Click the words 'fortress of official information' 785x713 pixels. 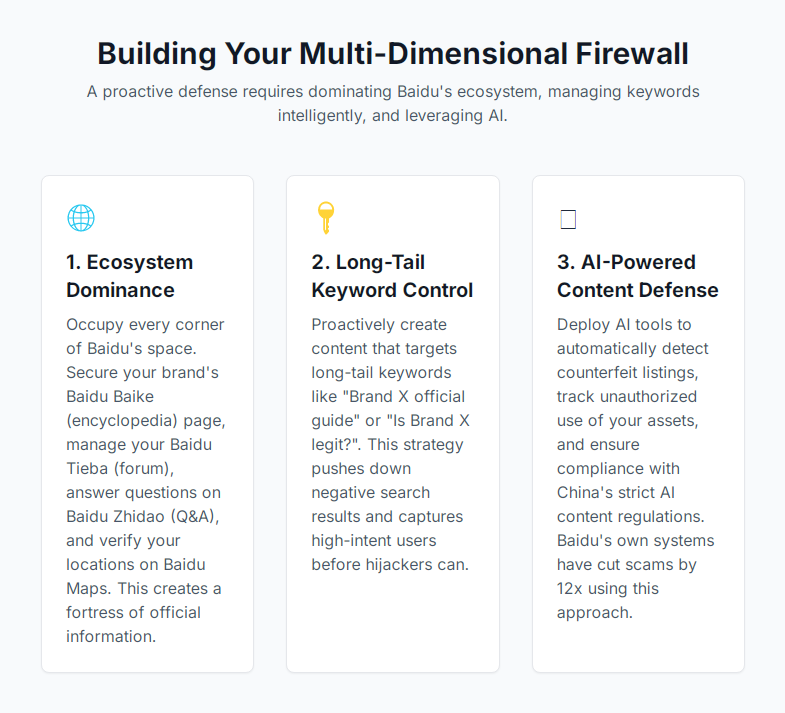pos(133,624)
